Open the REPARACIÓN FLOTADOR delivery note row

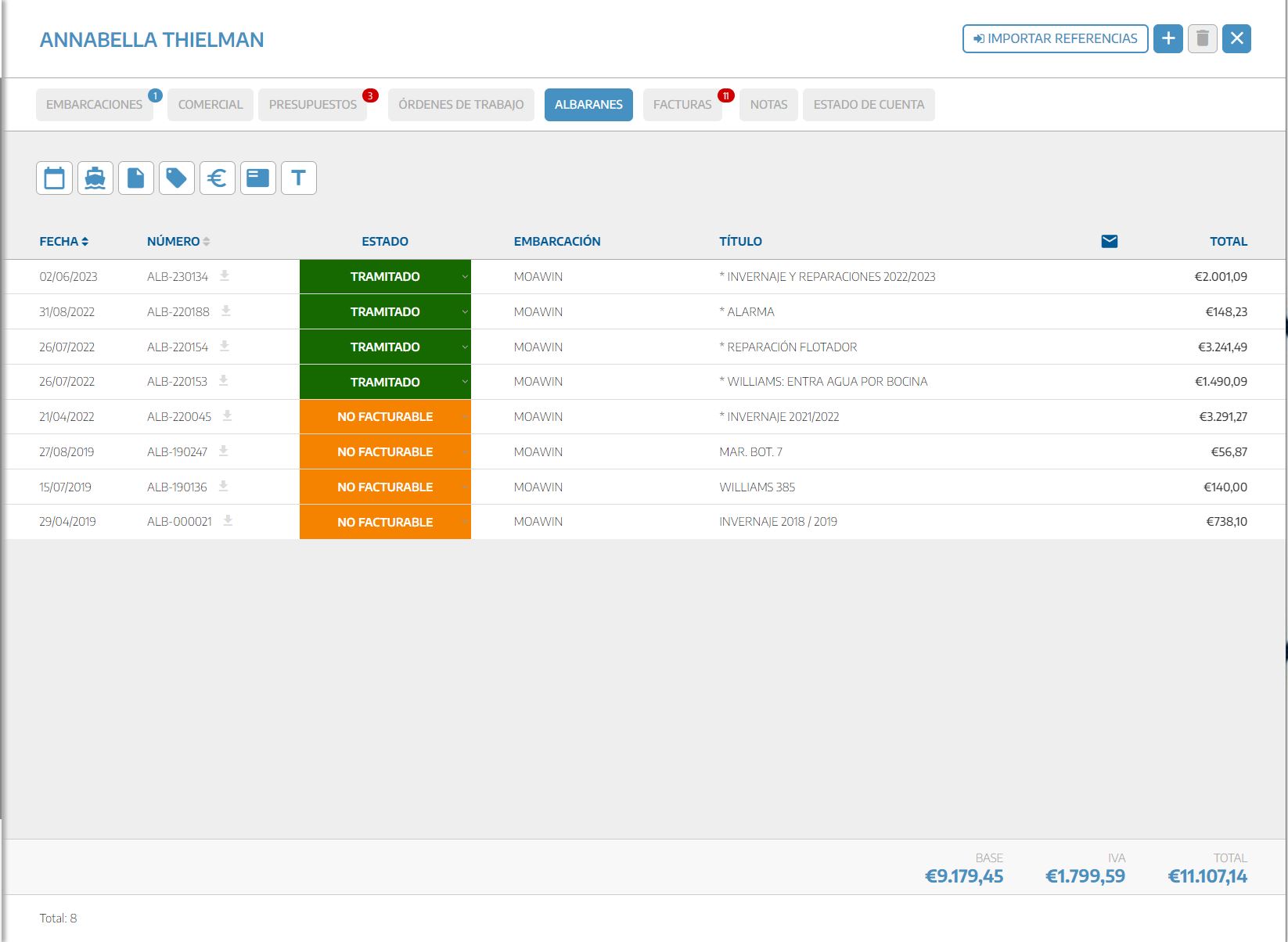coord(791,347)
